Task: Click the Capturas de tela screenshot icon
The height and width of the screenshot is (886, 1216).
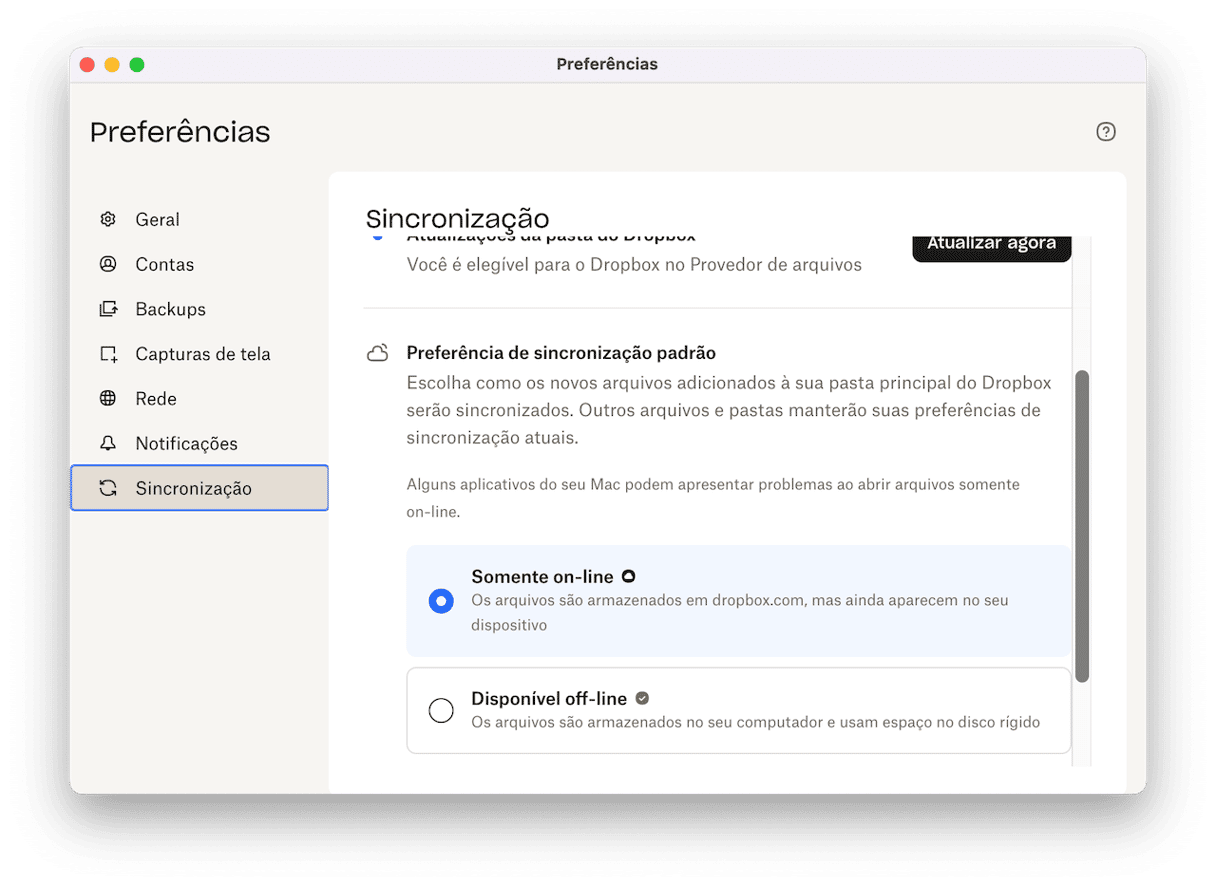Action: pyautogui.click(x=108, y=354)
